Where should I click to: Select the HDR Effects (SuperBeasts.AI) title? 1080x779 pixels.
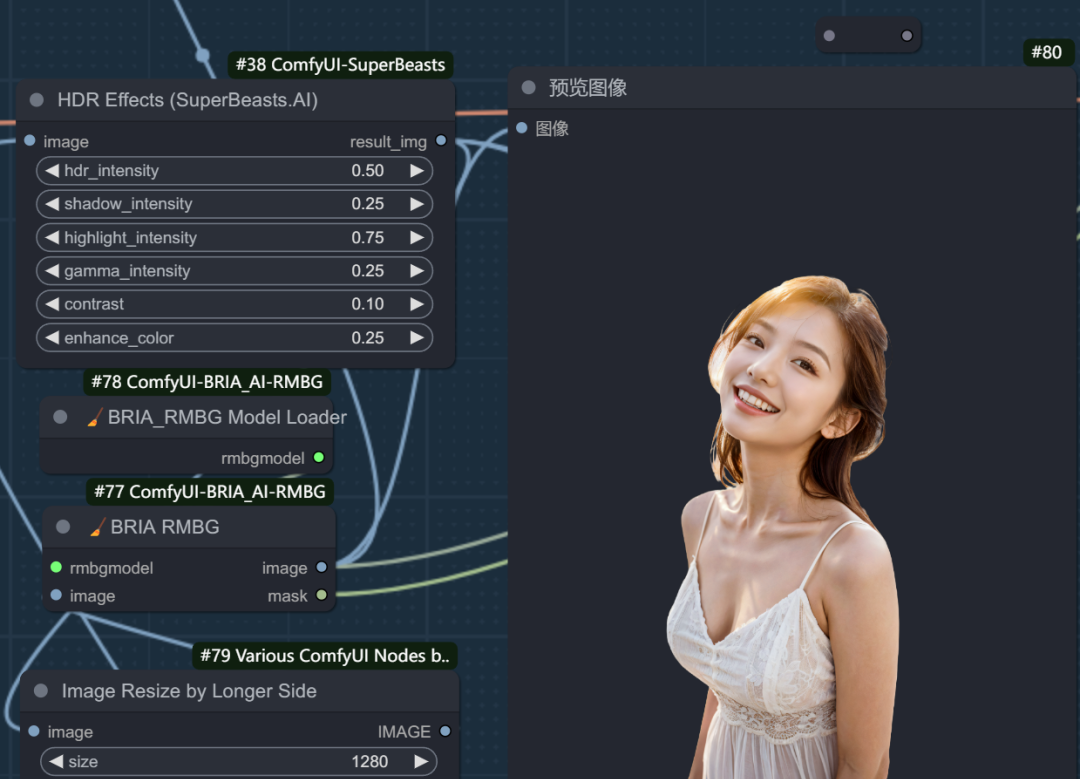[188, 100]
